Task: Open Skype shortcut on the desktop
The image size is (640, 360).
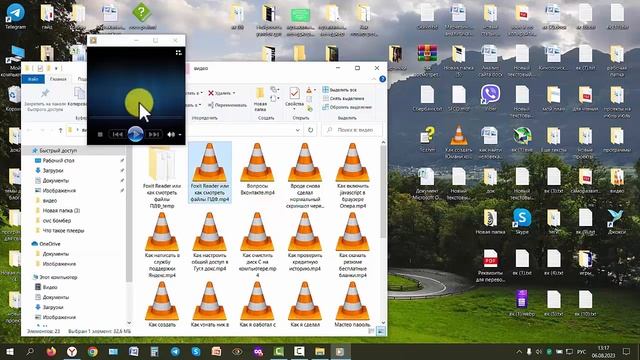Action: pos(522,221)
